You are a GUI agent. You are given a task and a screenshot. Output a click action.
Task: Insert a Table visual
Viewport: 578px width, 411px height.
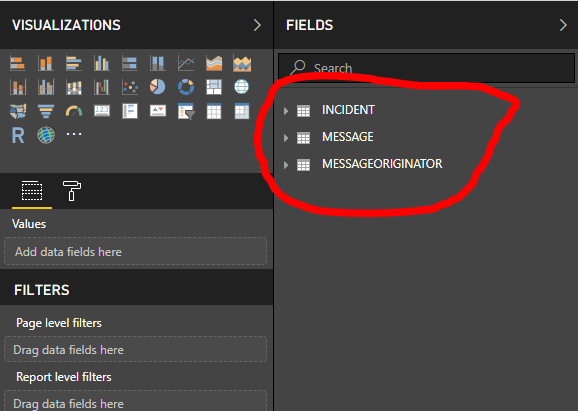pos(214,111)
